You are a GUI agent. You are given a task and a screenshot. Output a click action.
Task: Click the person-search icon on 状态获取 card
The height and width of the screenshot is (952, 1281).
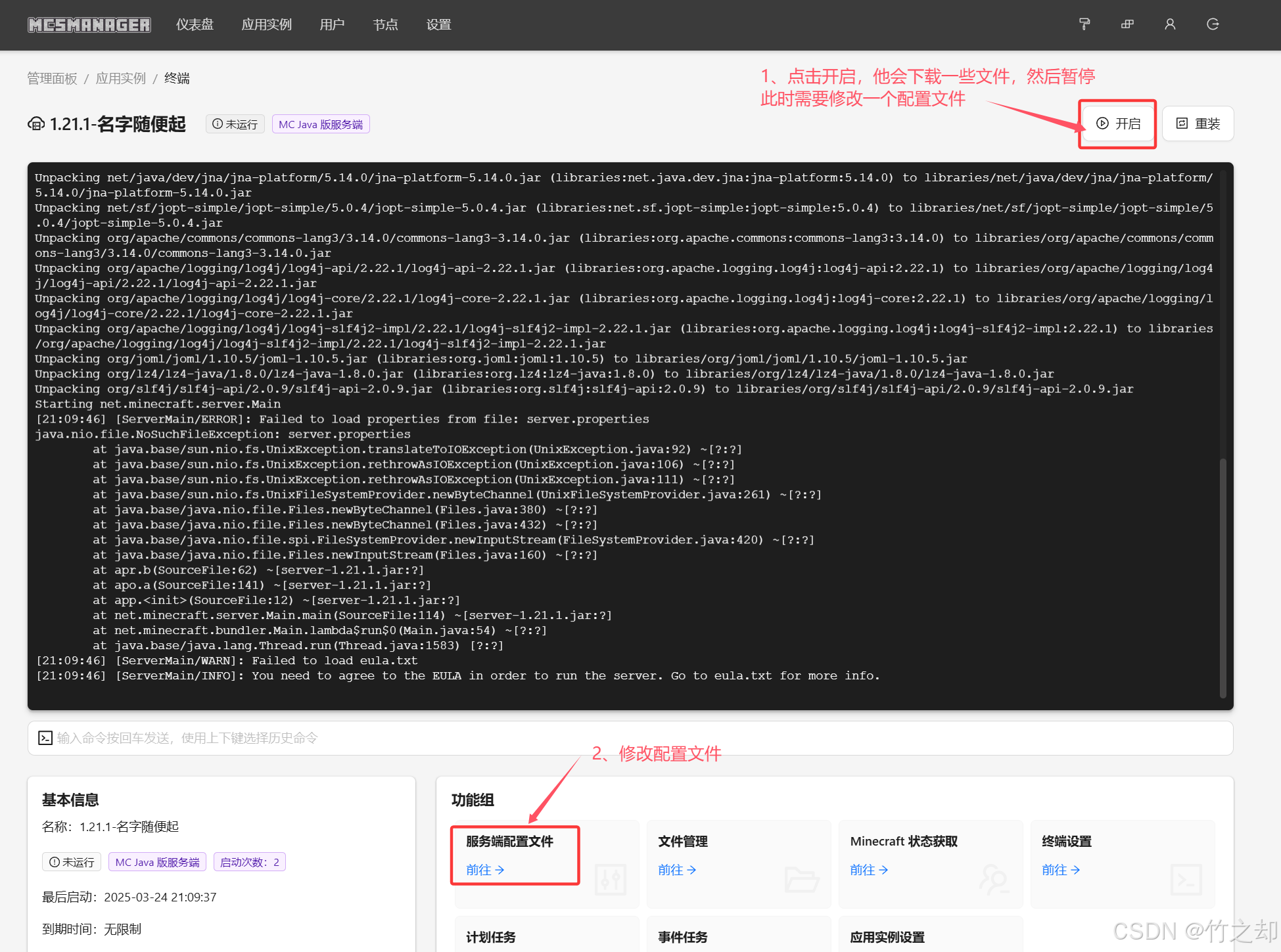pyautogui.click(x=994, y=880)
